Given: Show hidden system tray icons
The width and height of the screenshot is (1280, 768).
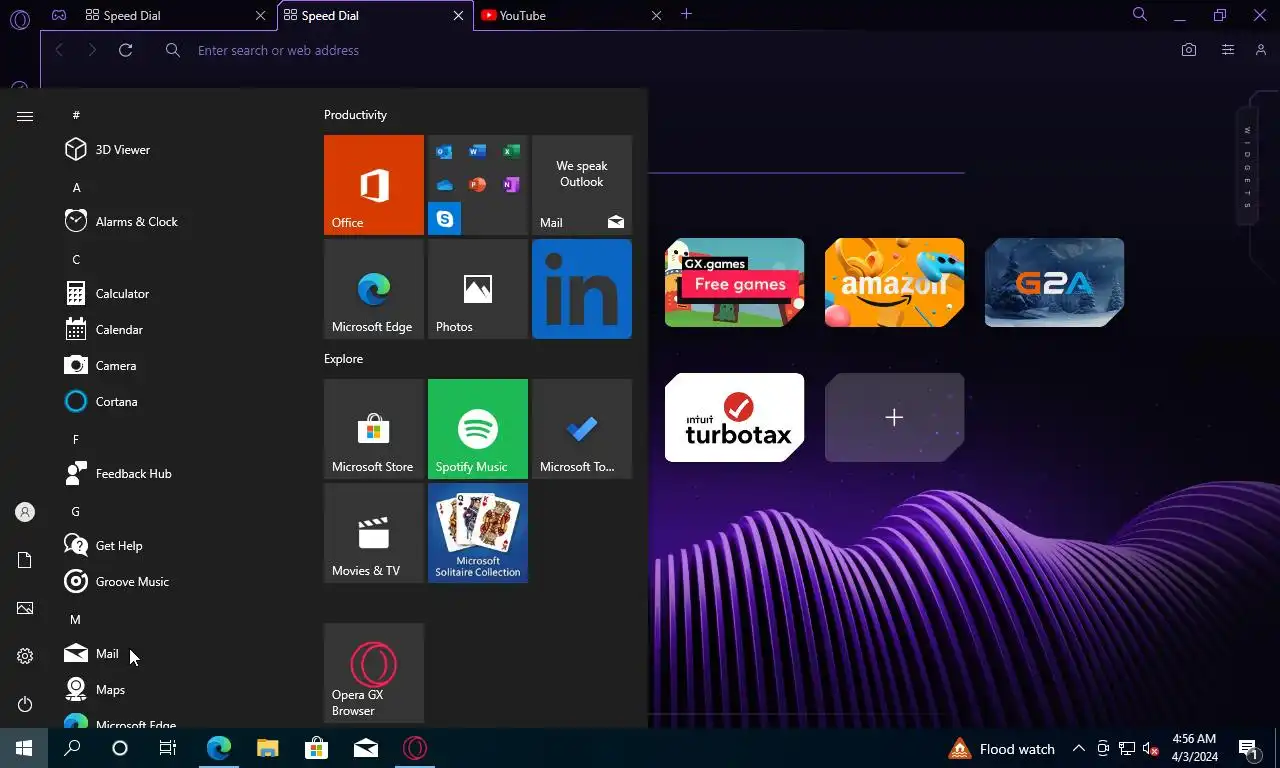Looking at the screenshot, I should click(x=1079, y=749).
